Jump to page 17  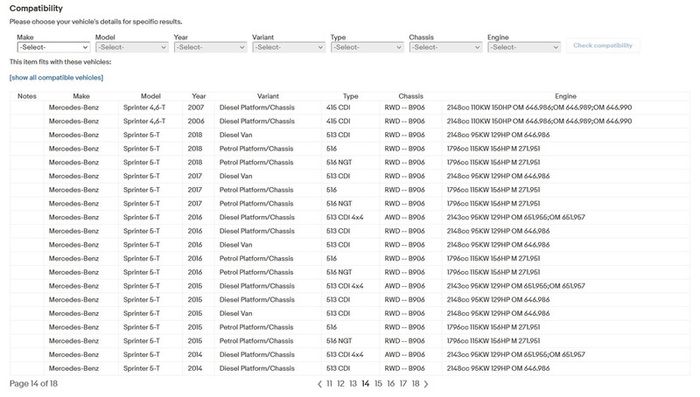[403, 384]
